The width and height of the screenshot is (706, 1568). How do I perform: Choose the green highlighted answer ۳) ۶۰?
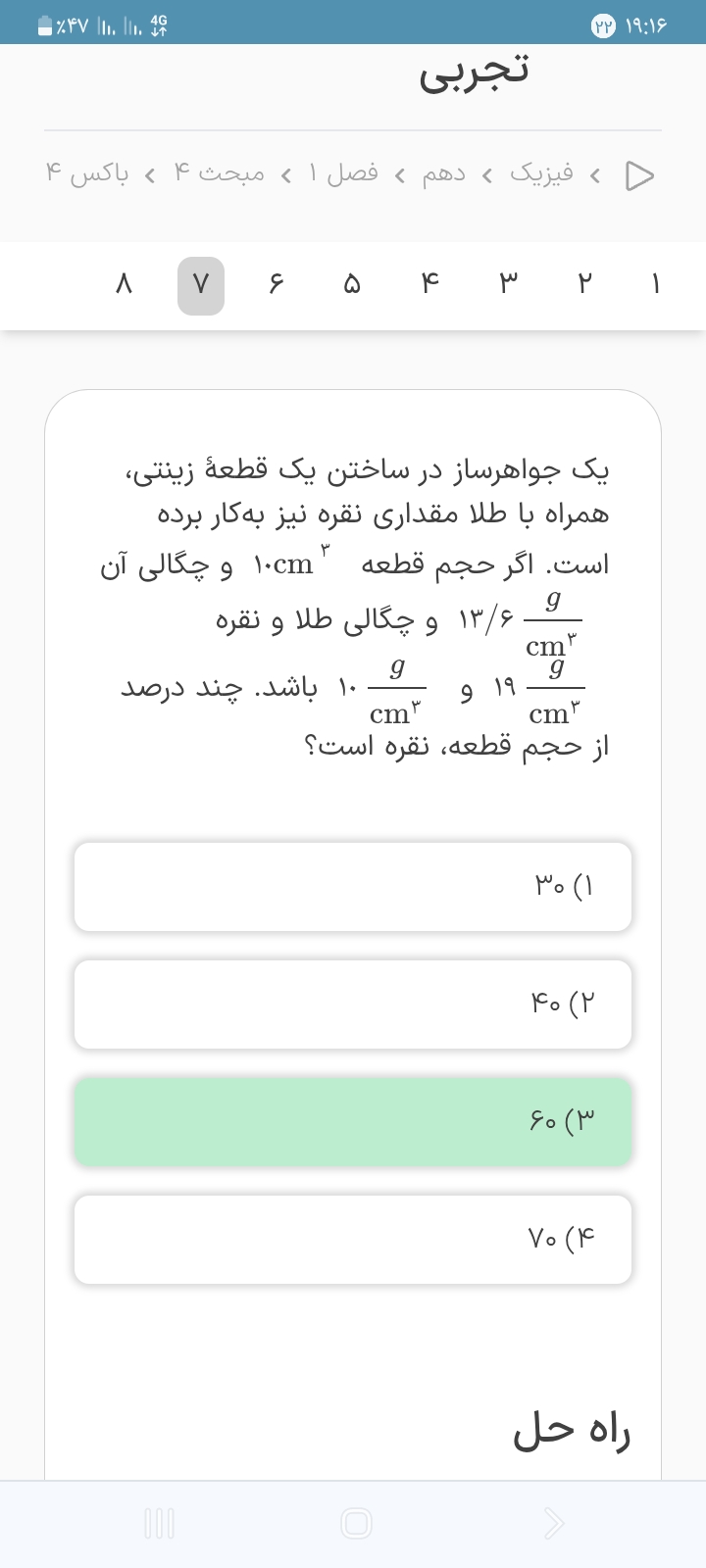coord(353,1122)
